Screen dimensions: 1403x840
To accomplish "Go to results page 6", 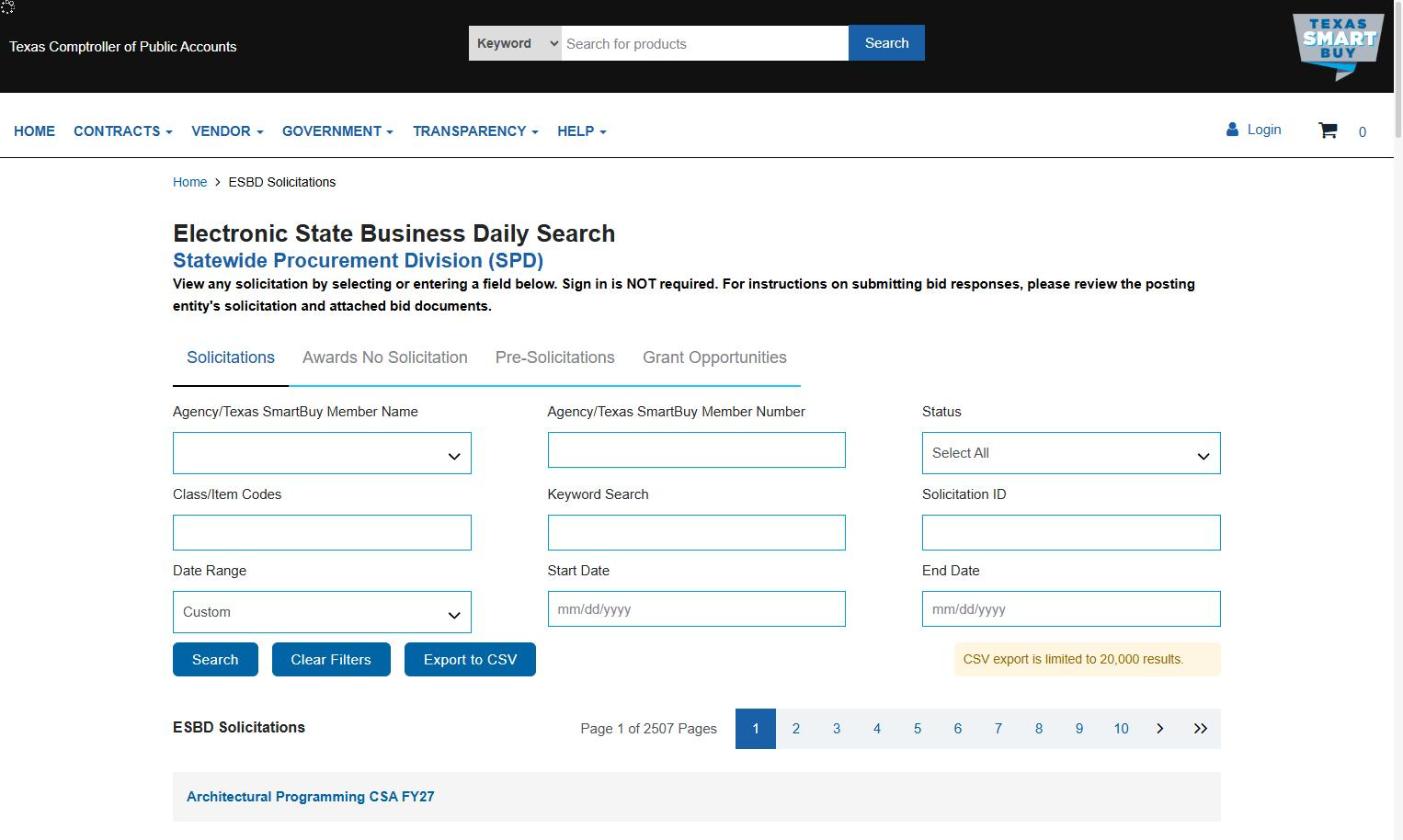I will tap(957, 728).
